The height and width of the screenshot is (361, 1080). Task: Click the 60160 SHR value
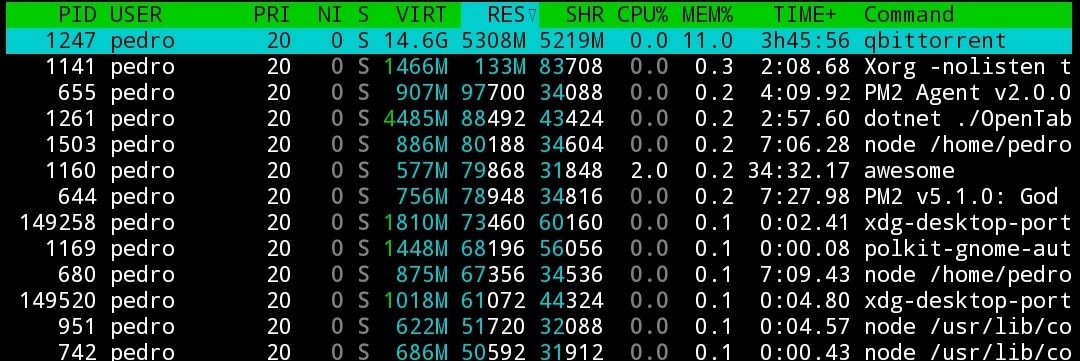coord(571,223)
